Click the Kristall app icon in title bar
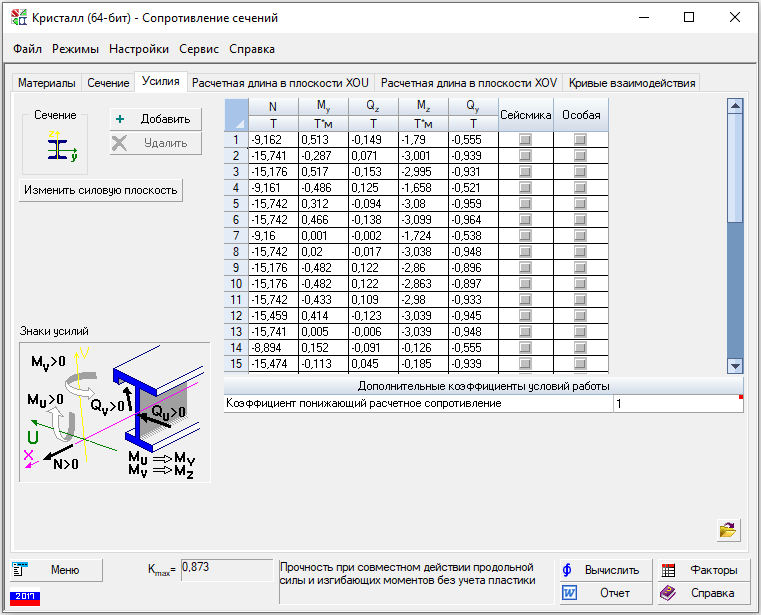761x615 pixels. click(18, 17)
